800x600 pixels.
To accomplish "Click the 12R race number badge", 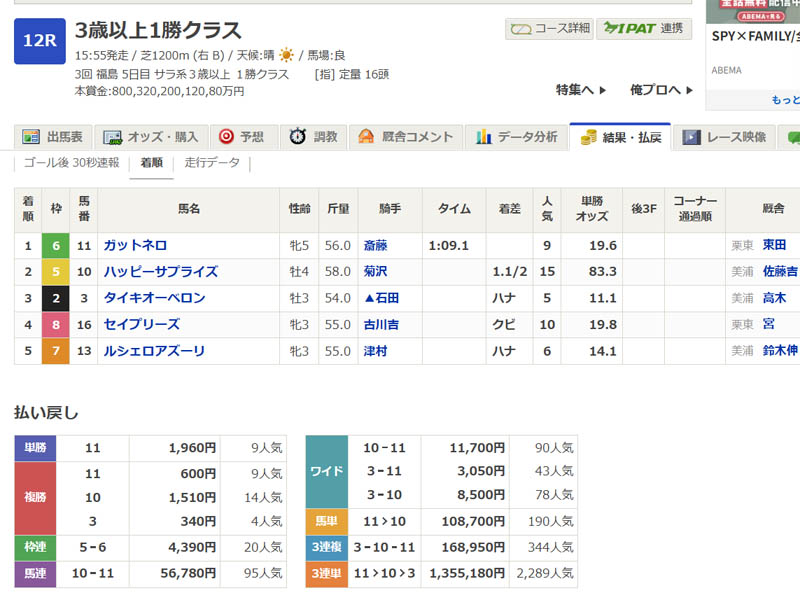I will [39, 40].
